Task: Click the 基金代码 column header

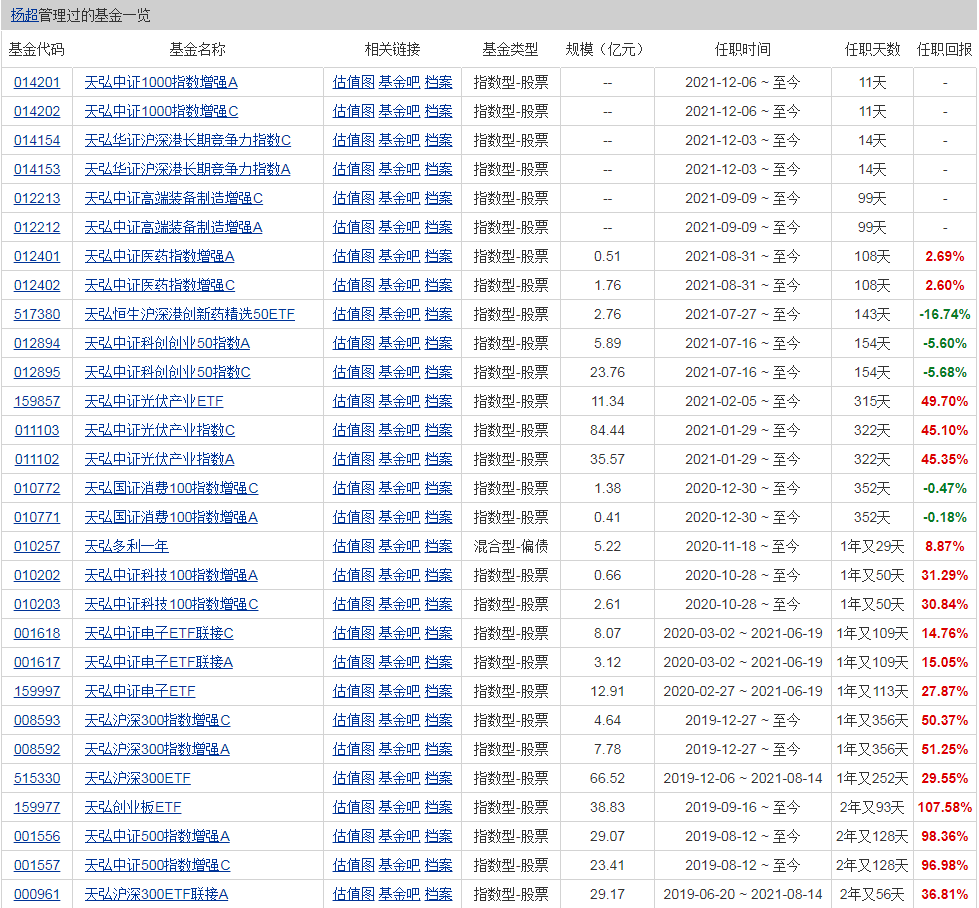Action: (36, 49)
